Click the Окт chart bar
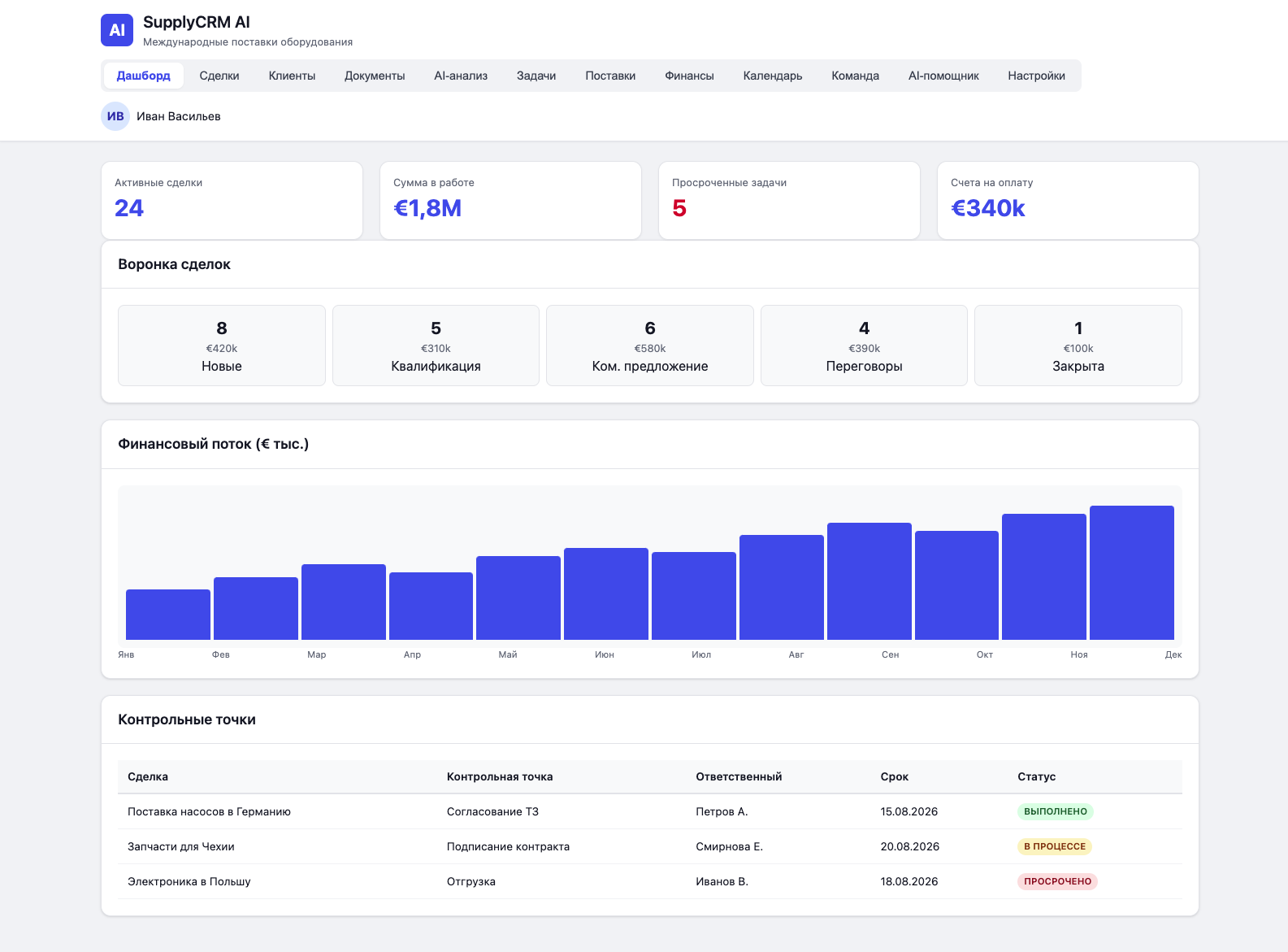The width and height of the screenshot is (1288, 952). click(956, 585)
